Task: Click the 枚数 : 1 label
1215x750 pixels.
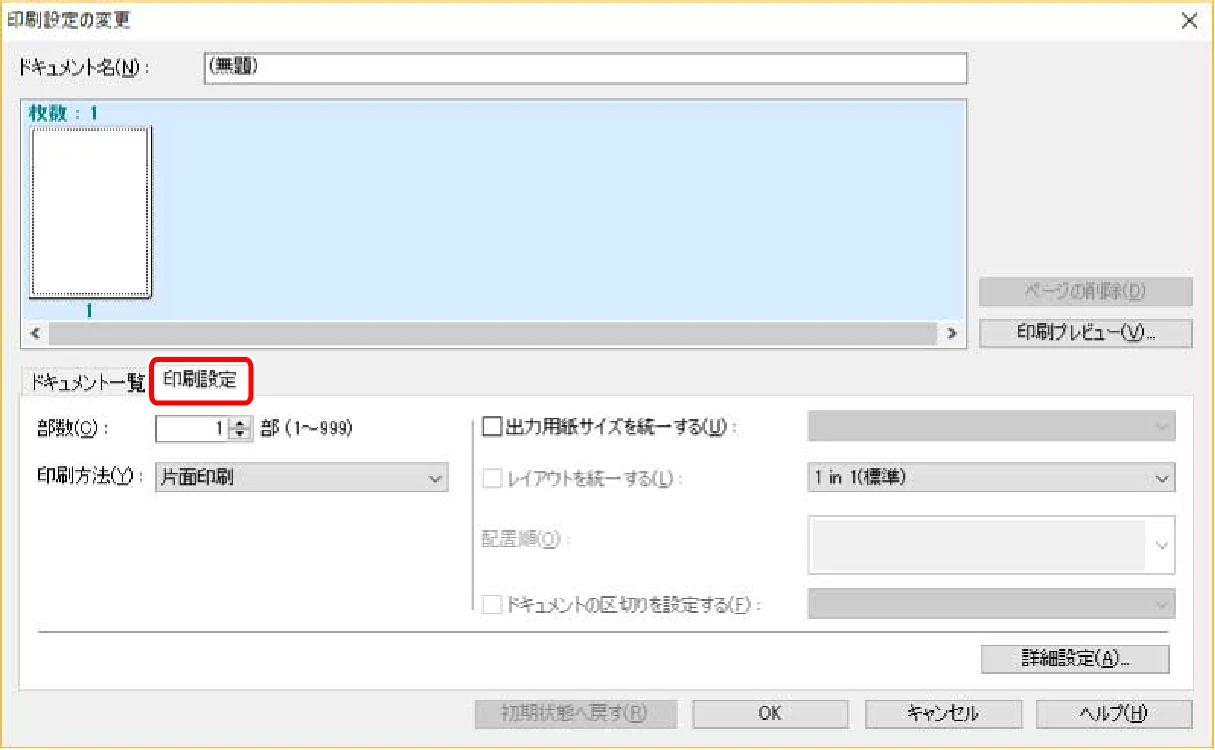Action: pyautogui.click(x=63, y=114)
